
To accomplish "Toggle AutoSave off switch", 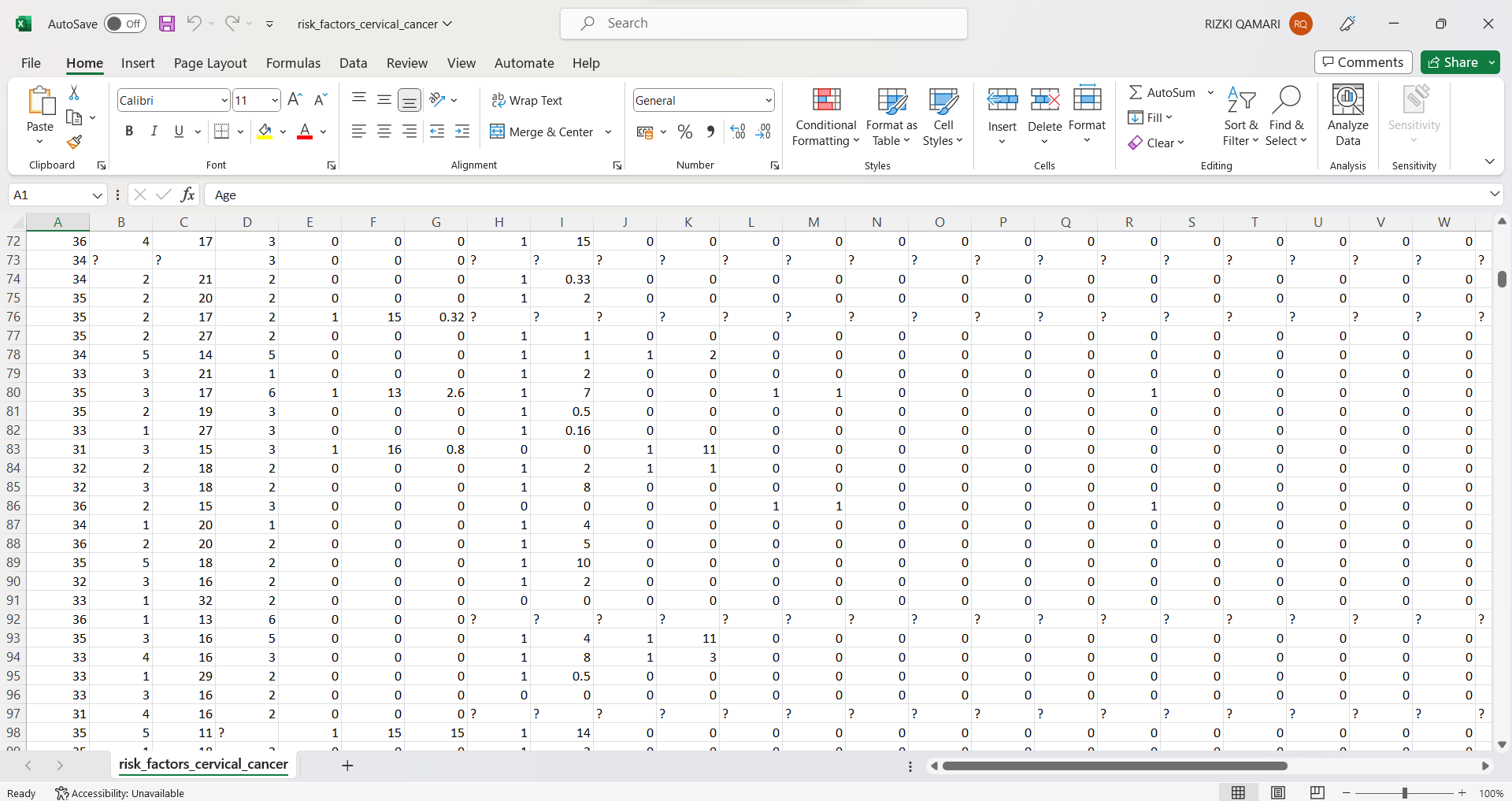I will click(124, 24).
